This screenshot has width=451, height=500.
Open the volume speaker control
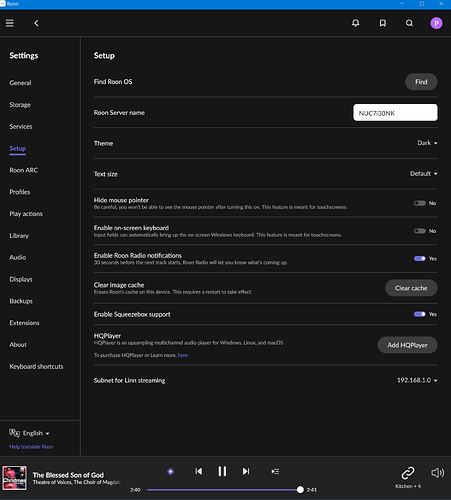437,473
